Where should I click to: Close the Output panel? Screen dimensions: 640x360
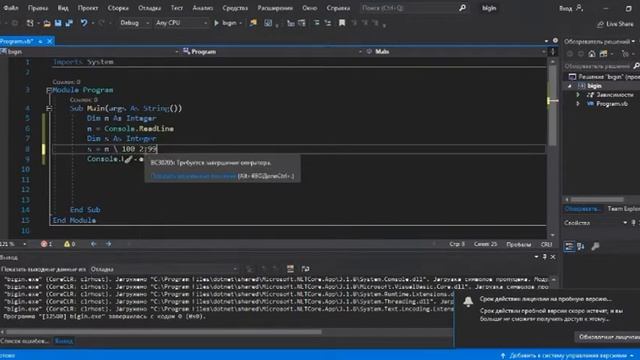[x=553, y=257]
